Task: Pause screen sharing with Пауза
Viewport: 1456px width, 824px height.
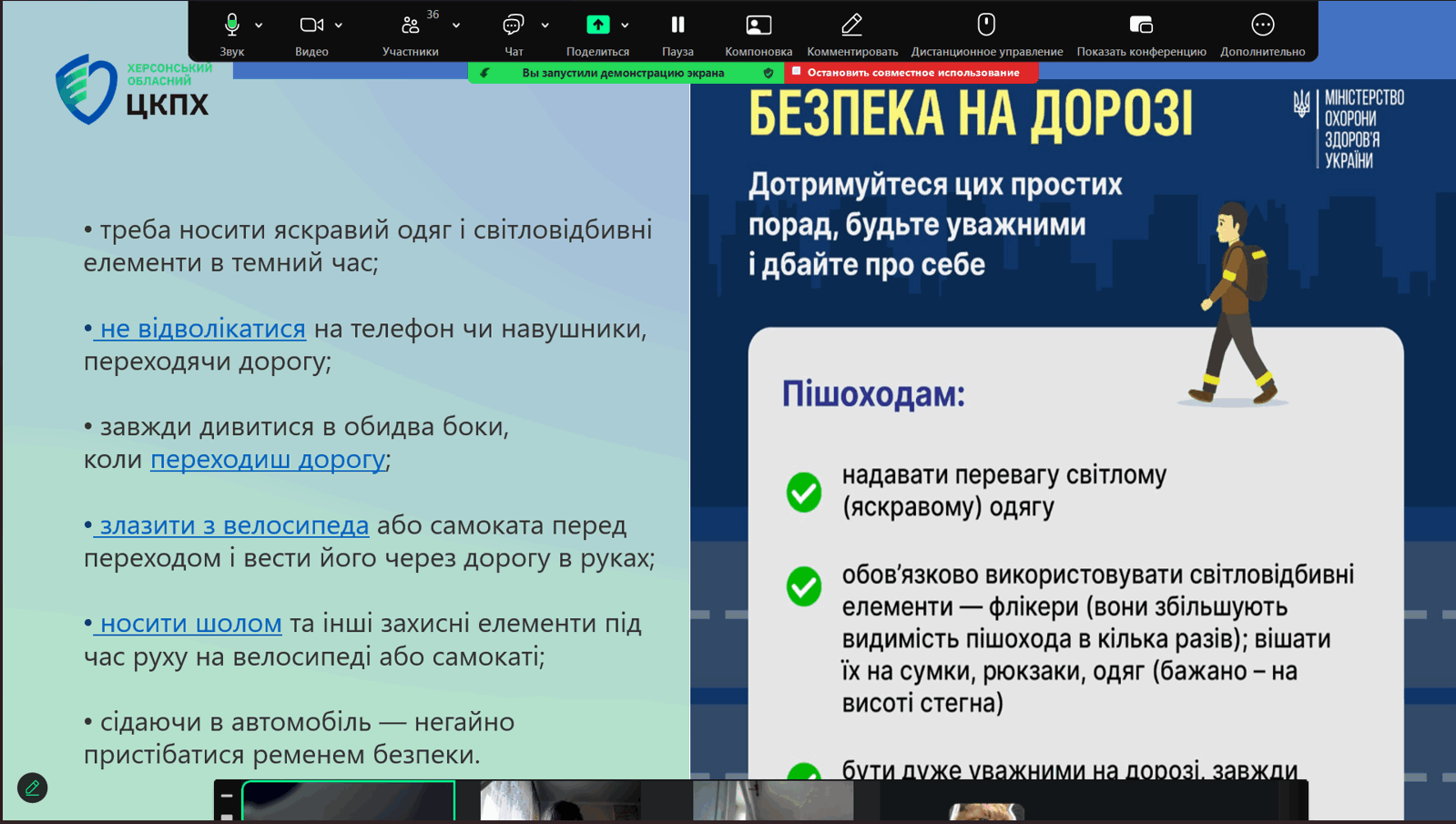Action: pyautogui.click(x=677, y=25)
